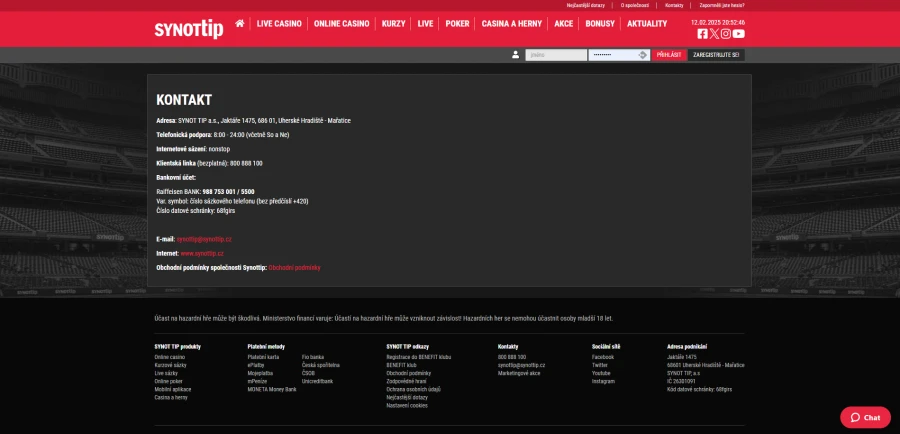Open AKTUALITY menu item
This screenshot has height=434, width=900.
click(647, 24)
